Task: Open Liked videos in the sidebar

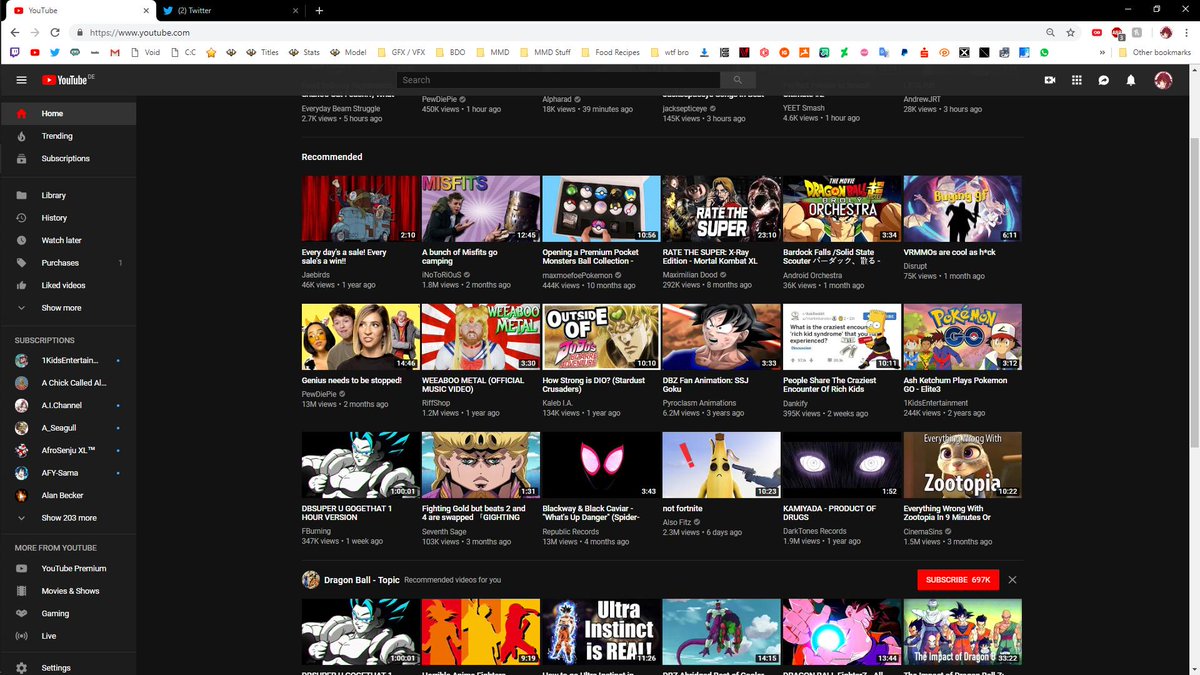Action: pos(67,285)
